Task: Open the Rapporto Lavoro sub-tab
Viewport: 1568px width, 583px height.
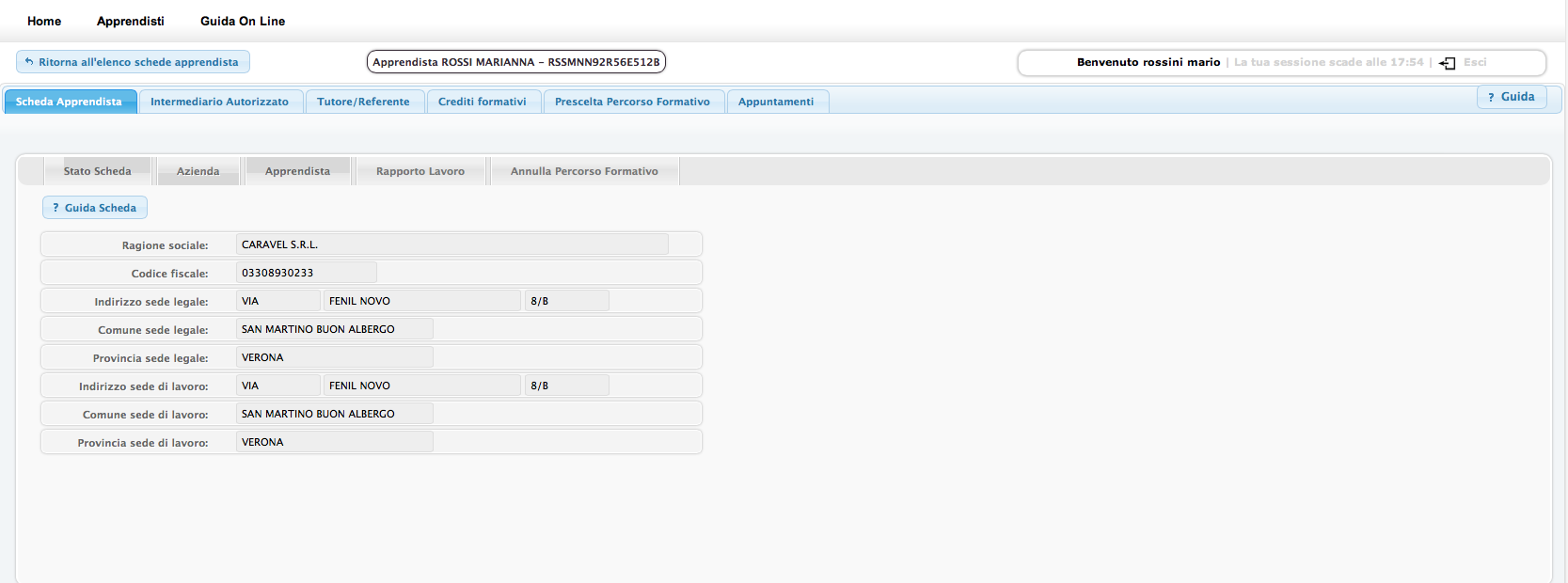Action: tap(420, 171)
